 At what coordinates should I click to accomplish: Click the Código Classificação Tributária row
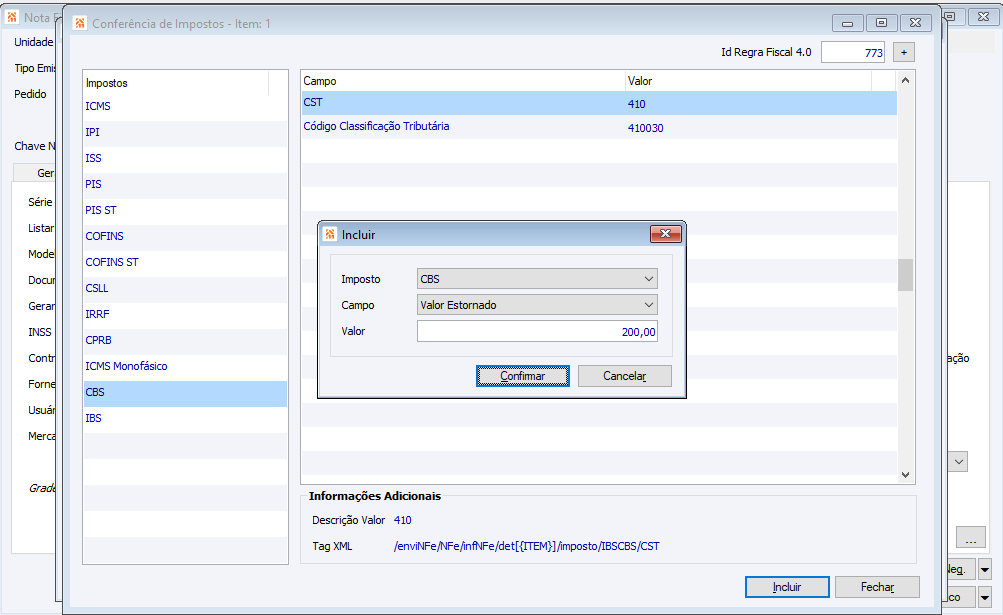(599, 127)
